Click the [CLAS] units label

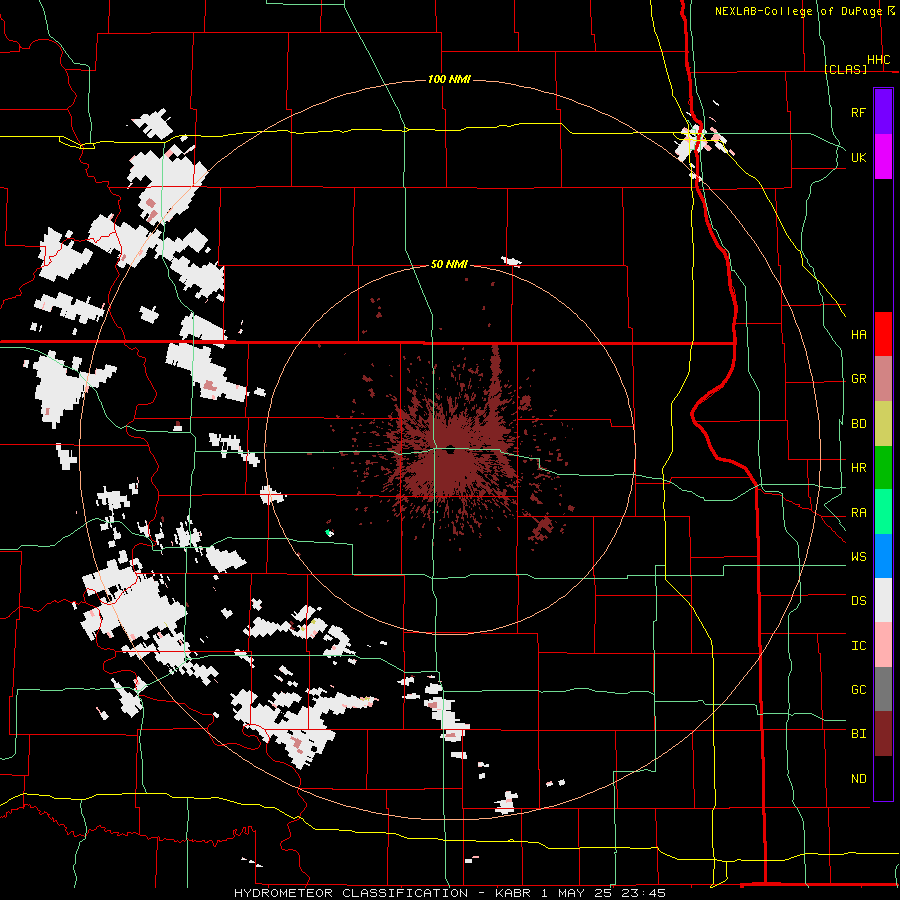coord(845,69)
